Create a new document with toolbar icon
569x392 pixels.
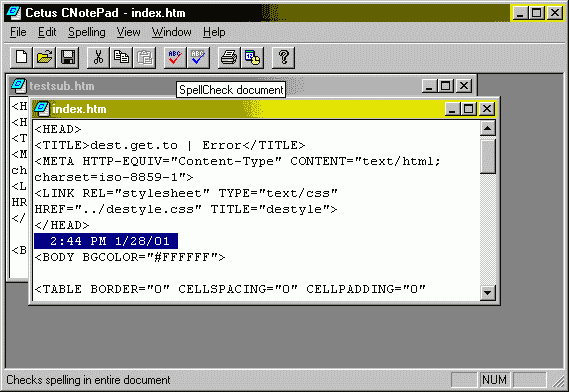click(21, 57)
